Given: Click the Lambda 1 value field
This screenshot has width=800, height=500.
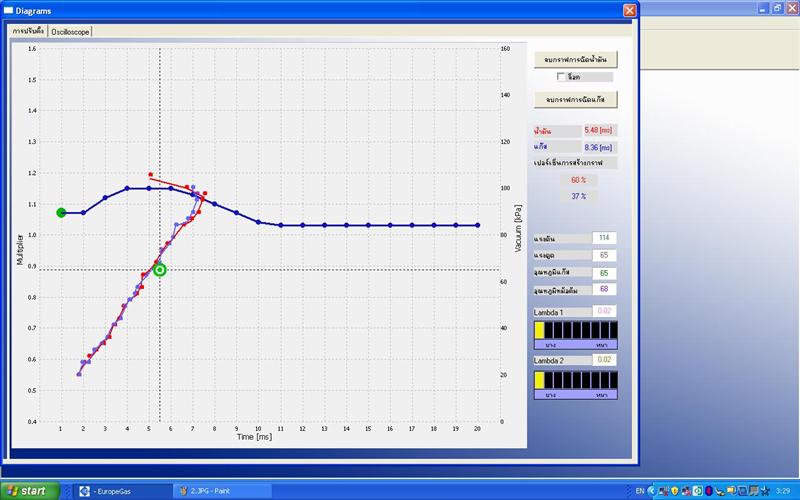Looking at the screenshot, I should point(604,311).
